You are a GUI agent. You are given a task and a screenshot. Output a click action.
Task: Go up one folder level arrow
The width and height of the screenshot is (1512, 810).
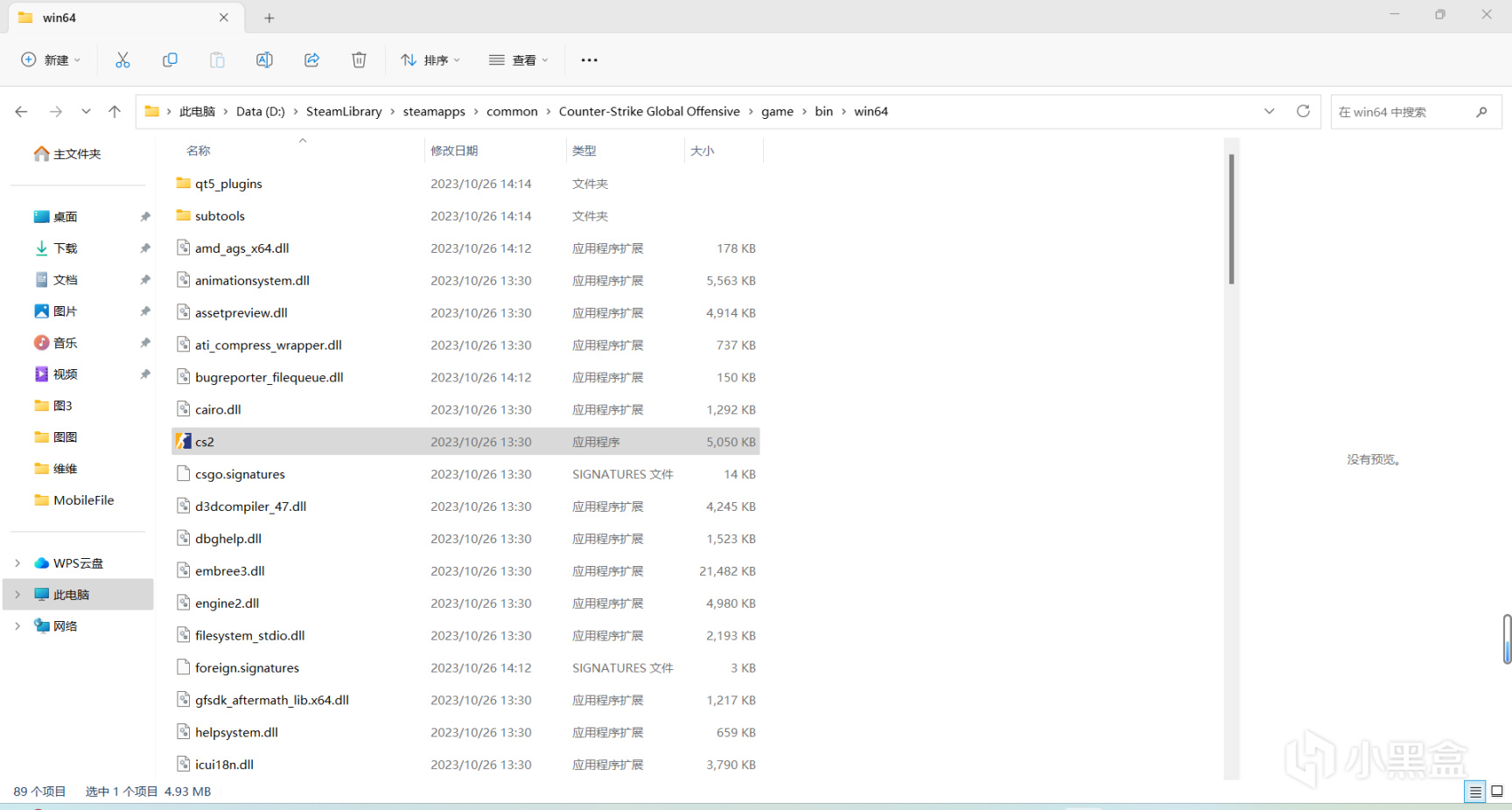point(115,111)
